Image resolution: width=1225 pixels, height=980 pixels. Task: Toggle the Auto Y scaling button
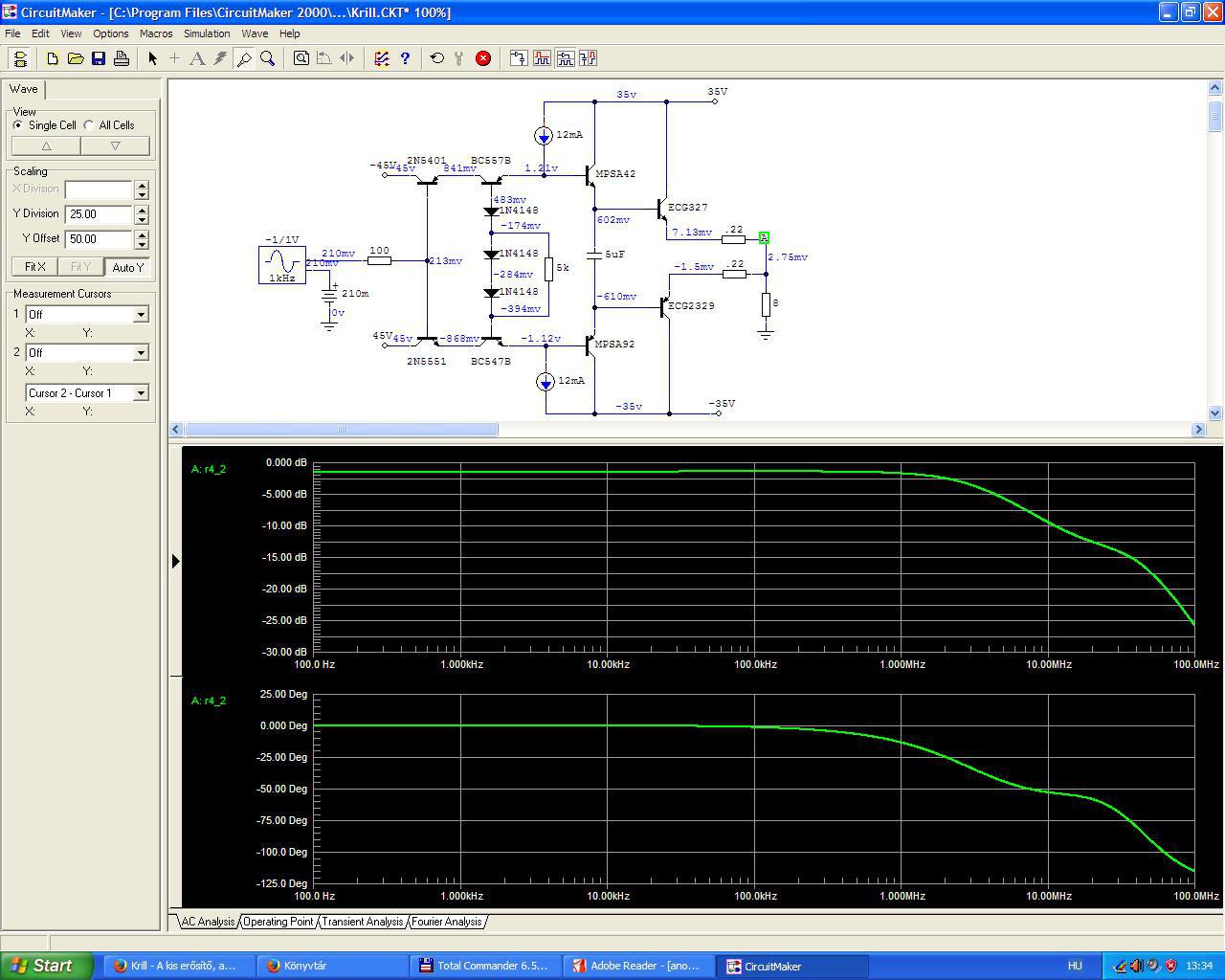coord(127,267)
